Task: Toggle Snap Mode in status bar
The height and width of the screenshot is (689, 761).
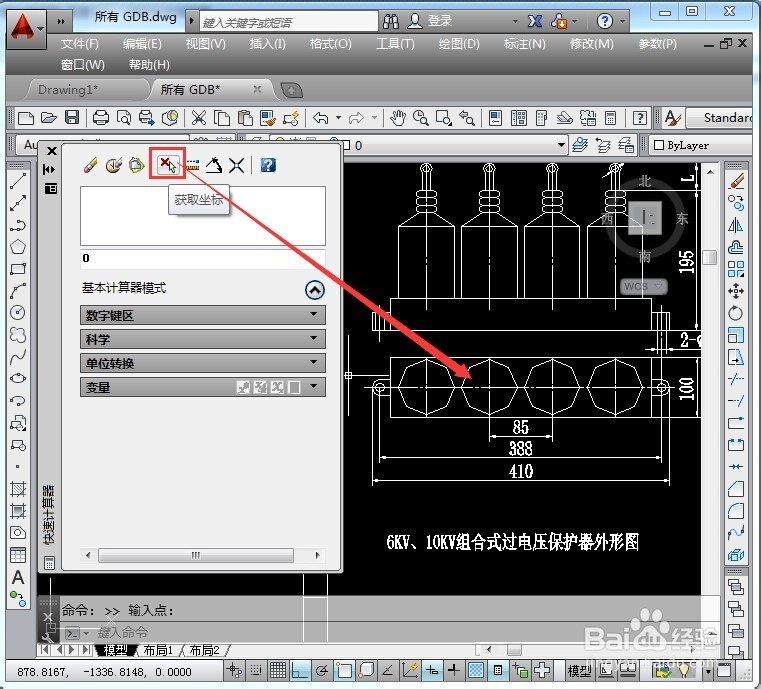Action: 256,671
